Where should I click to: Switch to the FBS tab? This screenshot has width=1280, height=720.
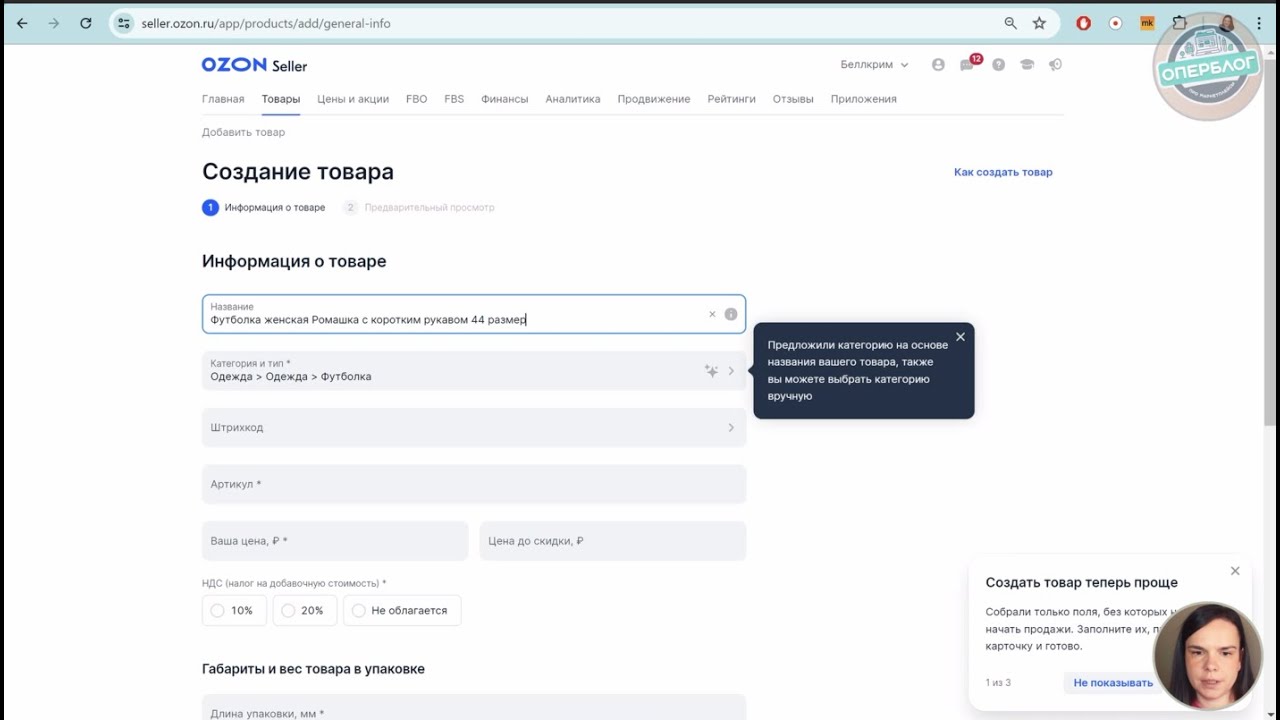click(454, 99)
